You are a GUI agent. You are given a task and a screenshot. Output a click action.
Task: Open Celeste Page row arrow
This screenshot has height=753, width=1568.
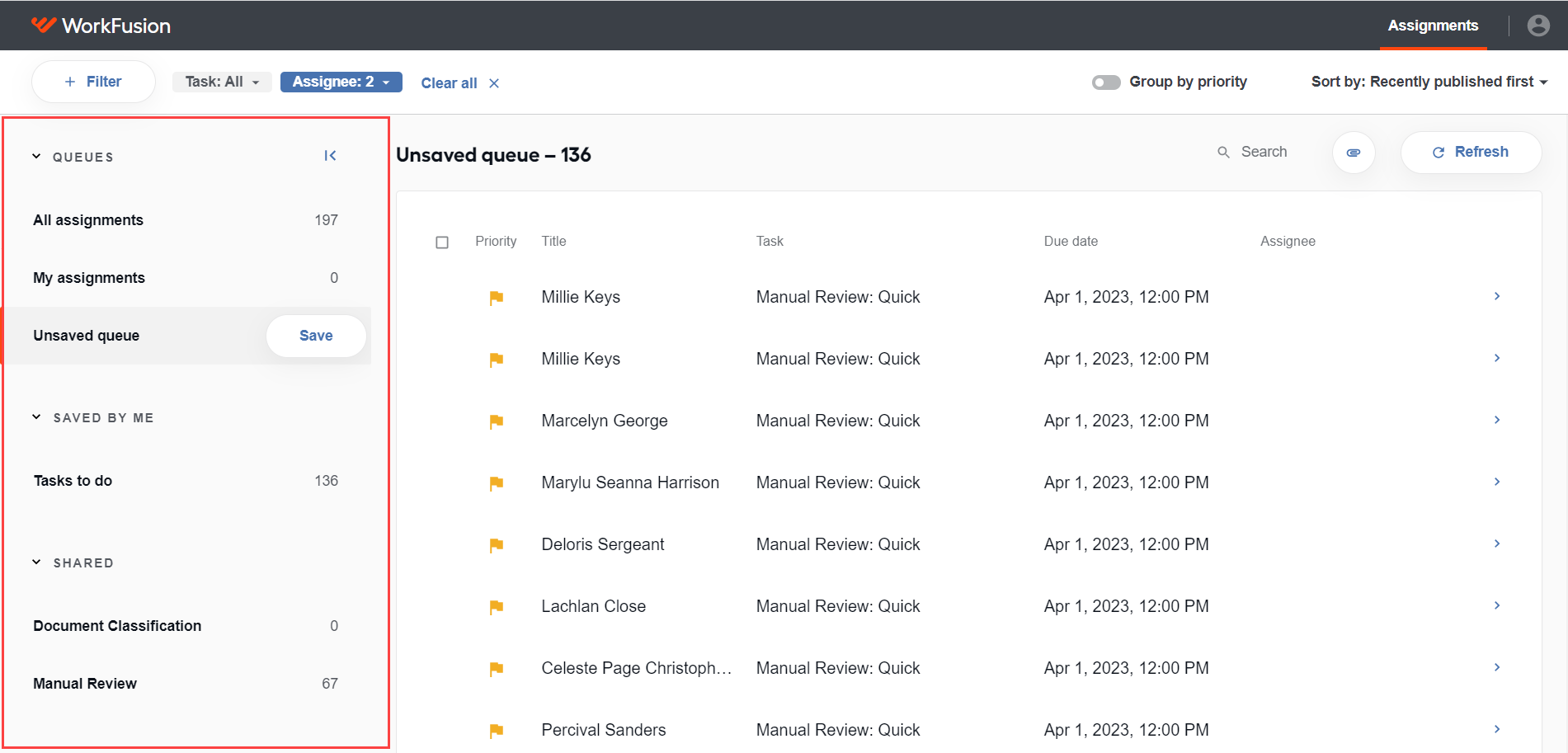coord(1497,667)
